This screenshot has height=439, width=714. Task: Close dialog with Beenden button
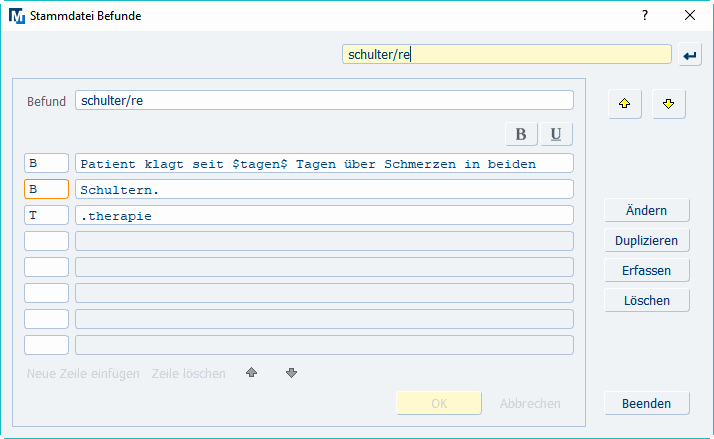click(x=647, y=403)
